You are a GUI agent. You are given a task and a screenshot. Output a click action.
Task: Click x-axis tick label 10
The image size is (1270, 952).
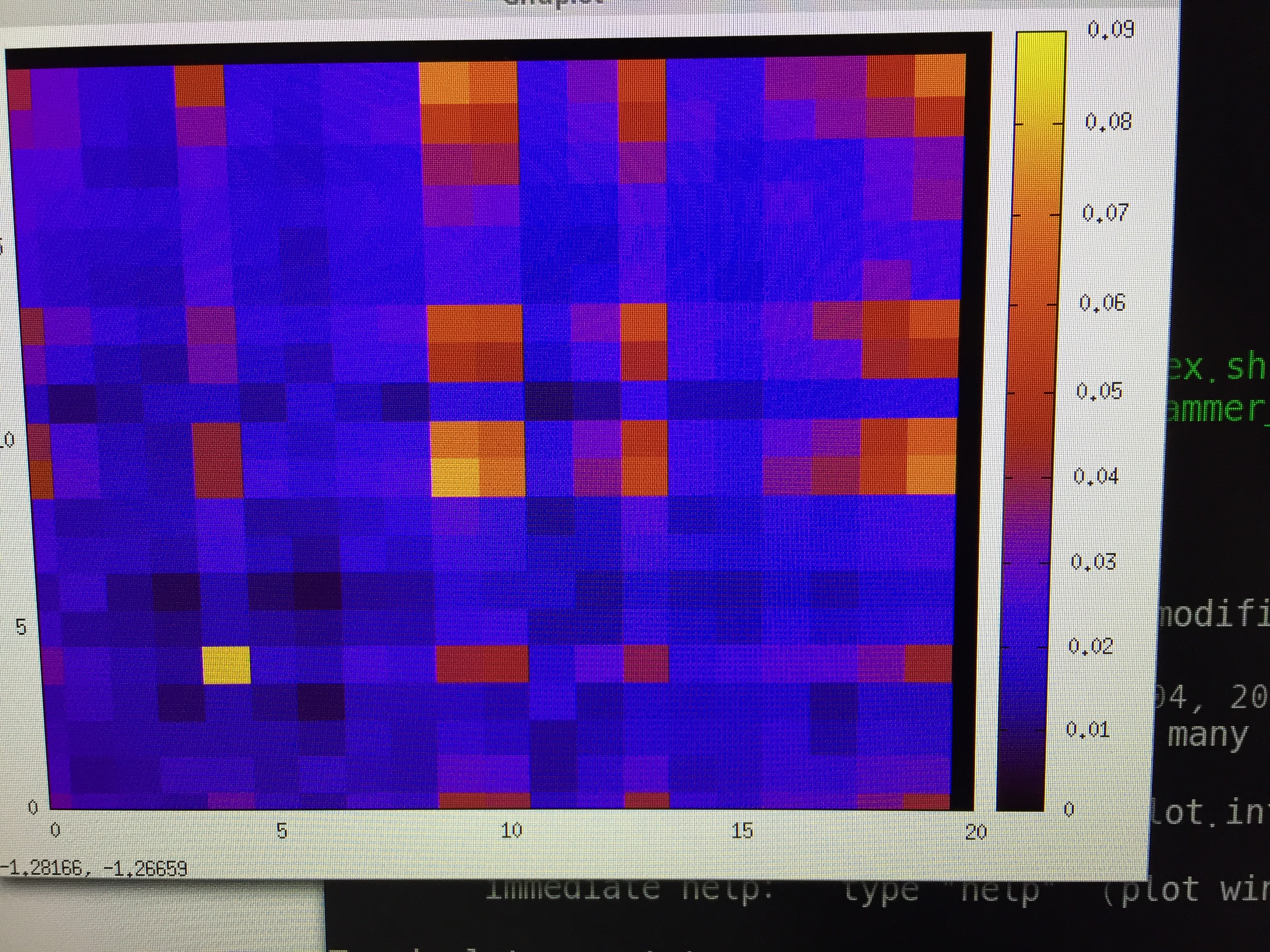pos(512,830)
